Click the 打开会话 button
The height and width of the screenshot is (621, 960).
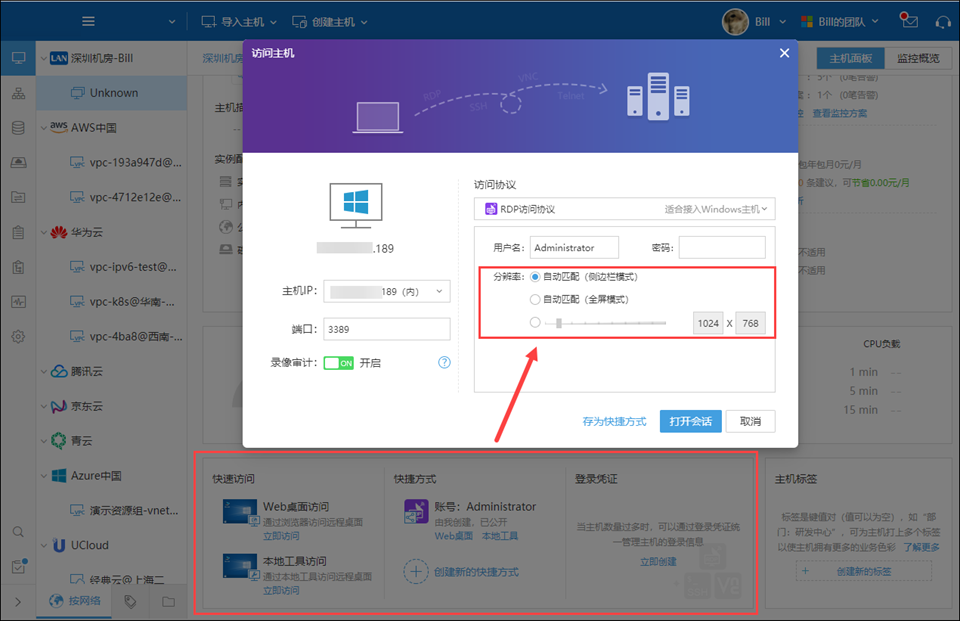[690, 421]
